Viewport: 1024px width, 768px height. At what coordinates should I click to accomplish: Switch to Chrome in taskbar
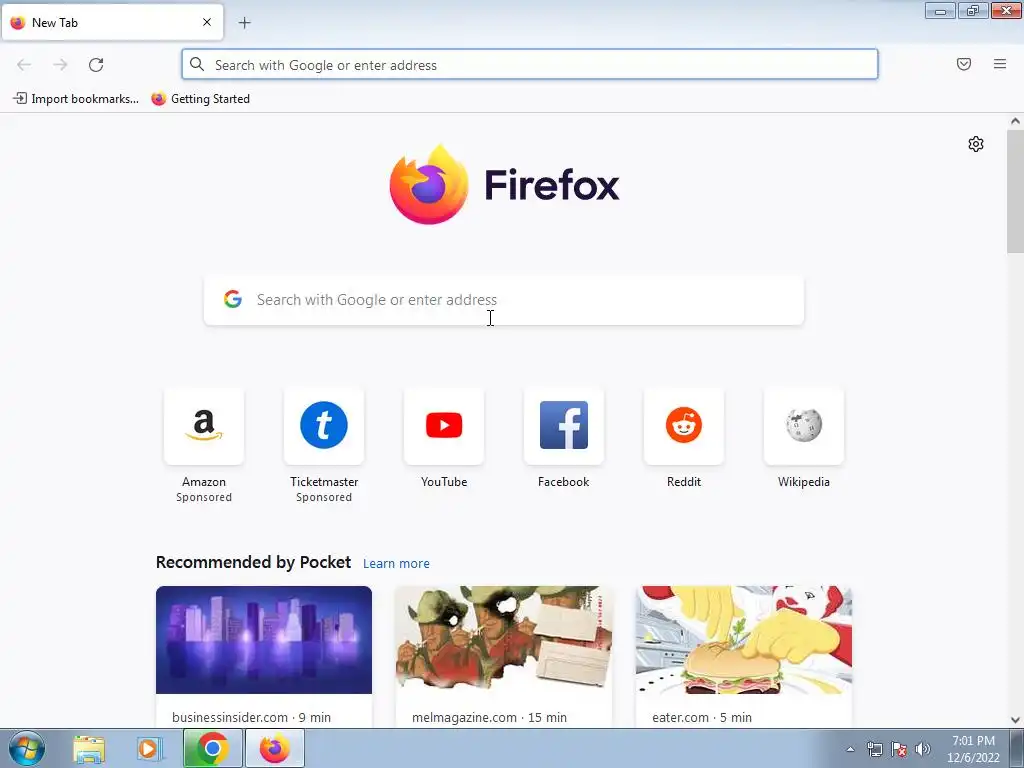click(212, 748)
